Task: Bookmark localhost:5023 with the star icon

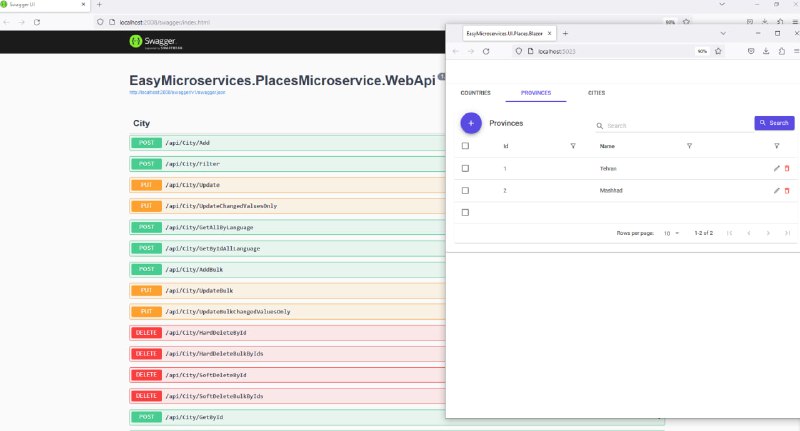Action: tap(718, 52)
